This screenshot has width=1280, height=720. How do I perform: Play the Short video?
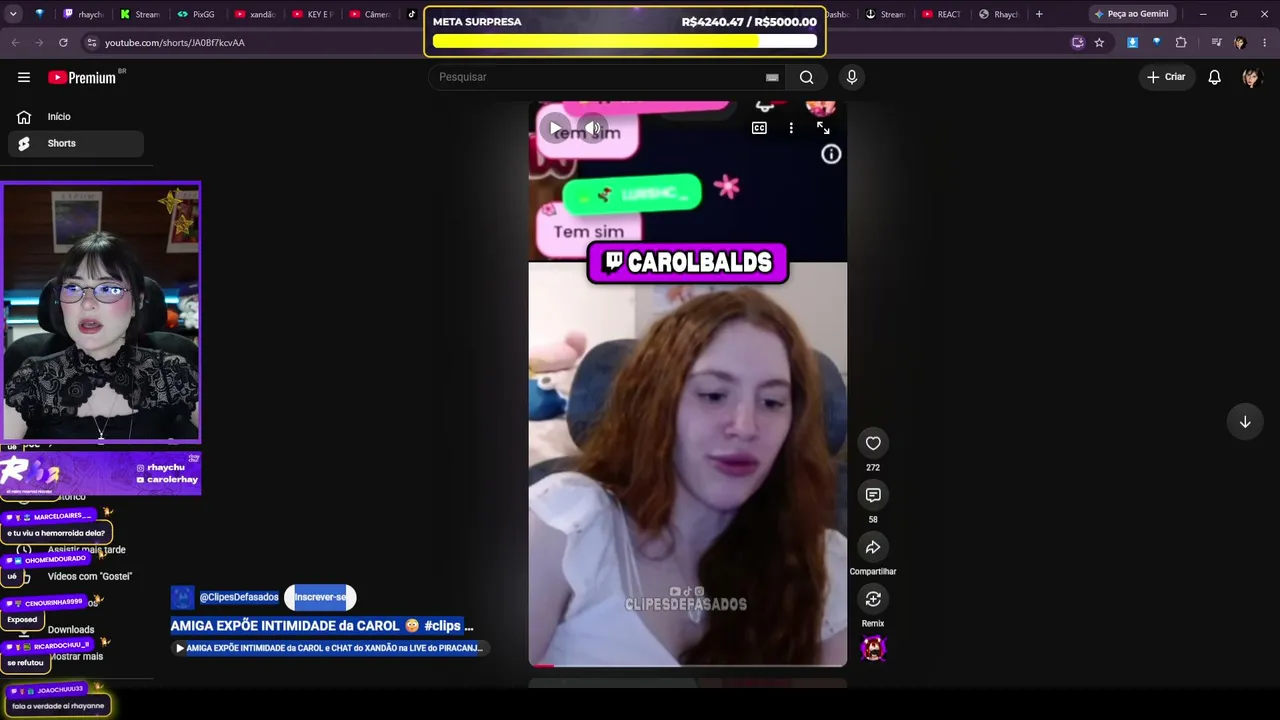tap(555, 128)
